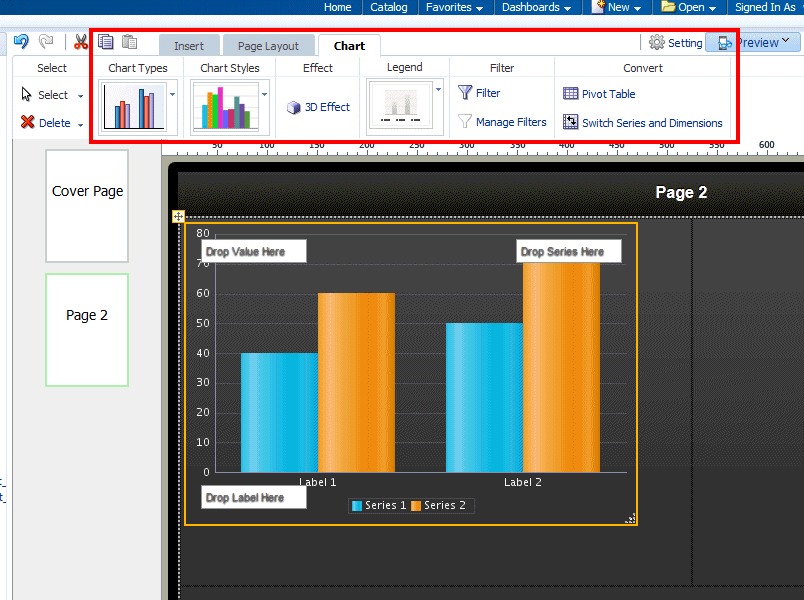
Task: Click the Drop Label Here field
Action: [x=254, y=497]
